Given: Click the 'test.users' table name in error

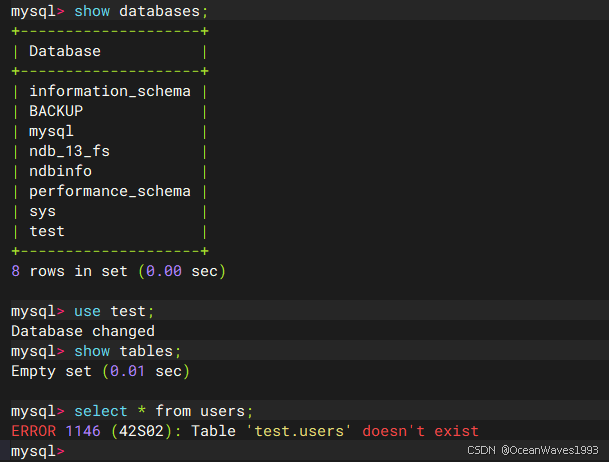Looking at the screenshot, I should (x=299, y=431).
